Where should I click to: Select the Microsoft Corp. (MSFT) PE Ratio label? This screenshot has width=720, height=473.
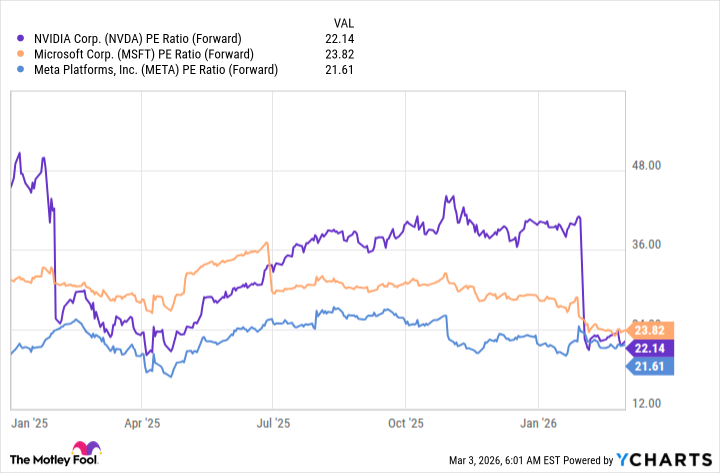click(144, 54)
